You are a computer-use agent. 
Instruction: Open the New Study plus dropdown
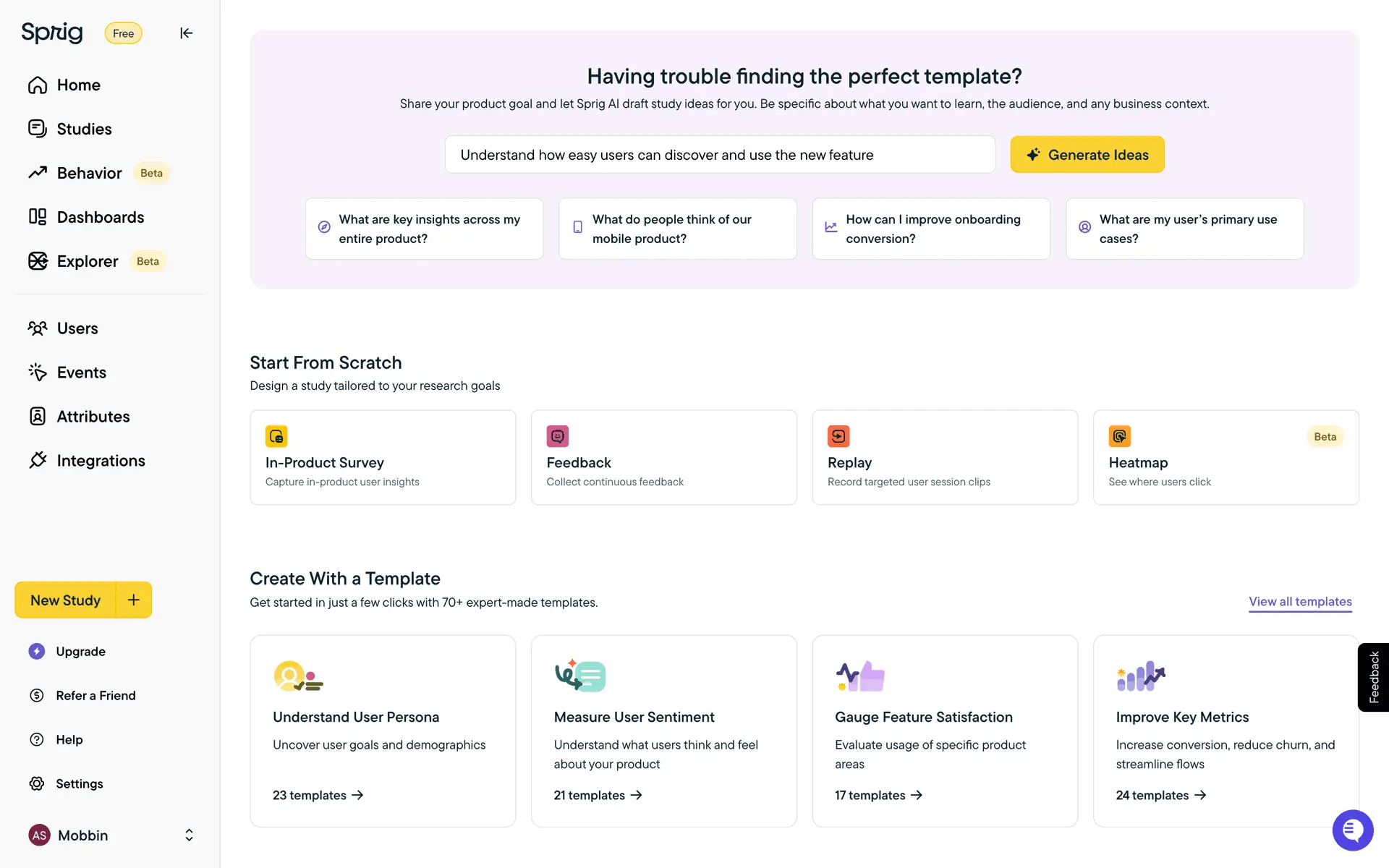[134, 600]
